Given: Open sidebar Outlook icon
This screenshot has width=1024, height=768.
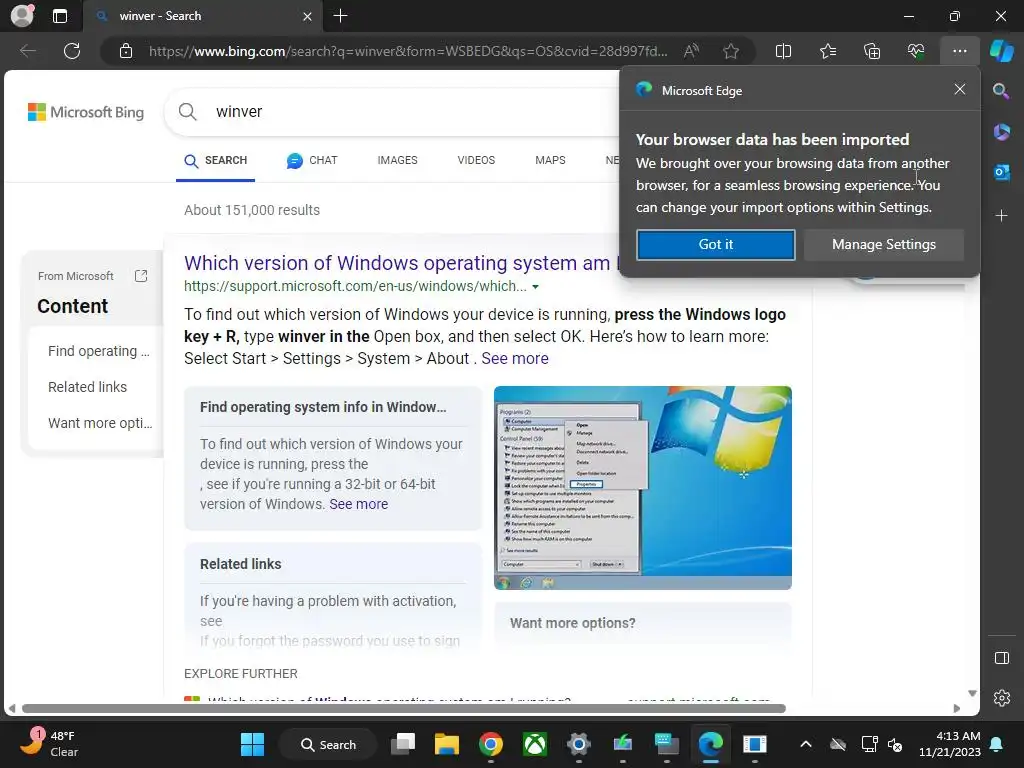Looking at the screenshot, I should (1001, 172).
